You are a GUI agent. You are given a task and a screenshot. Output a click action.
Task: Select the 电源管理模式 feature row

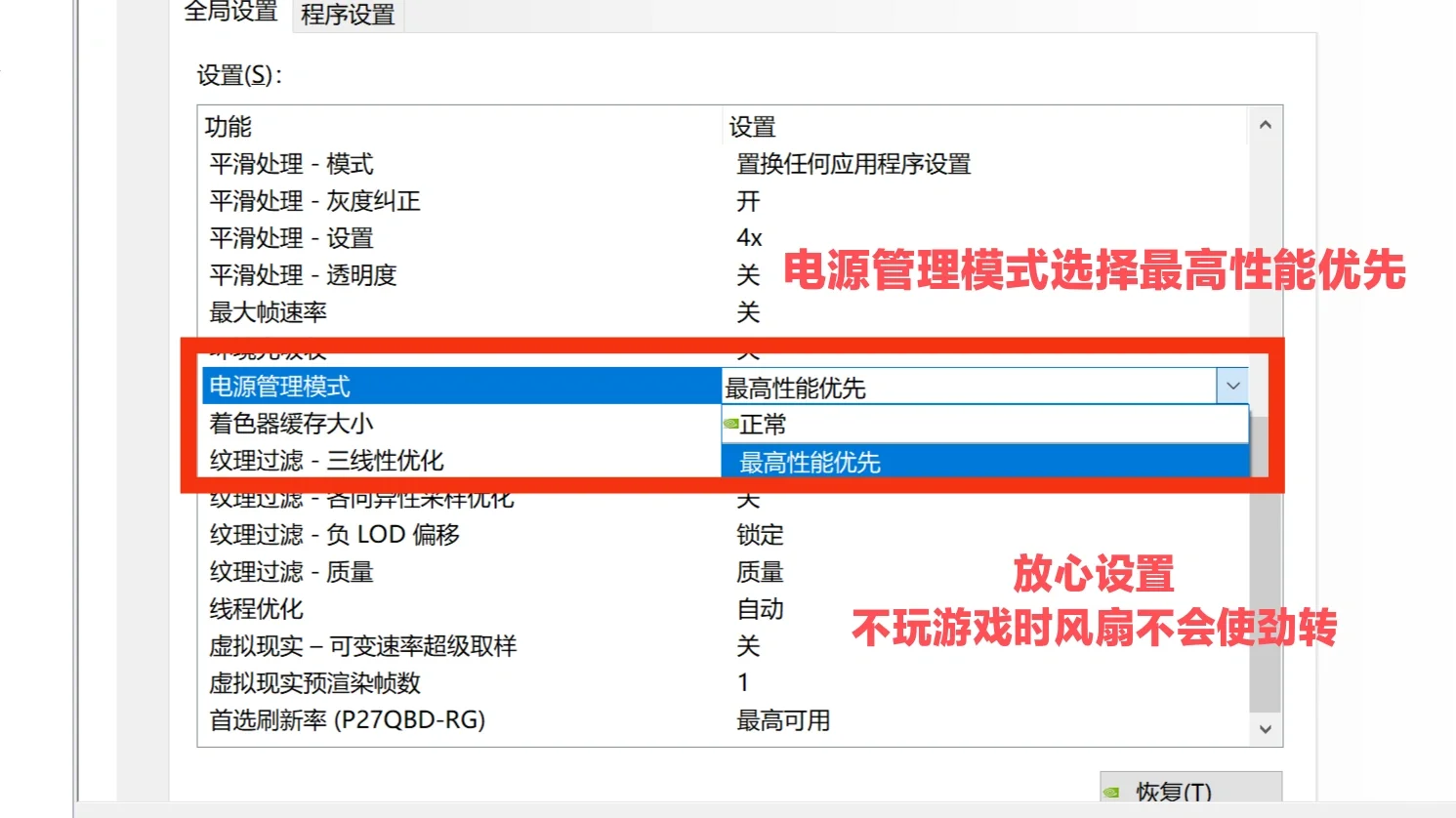tap(461, 387)
